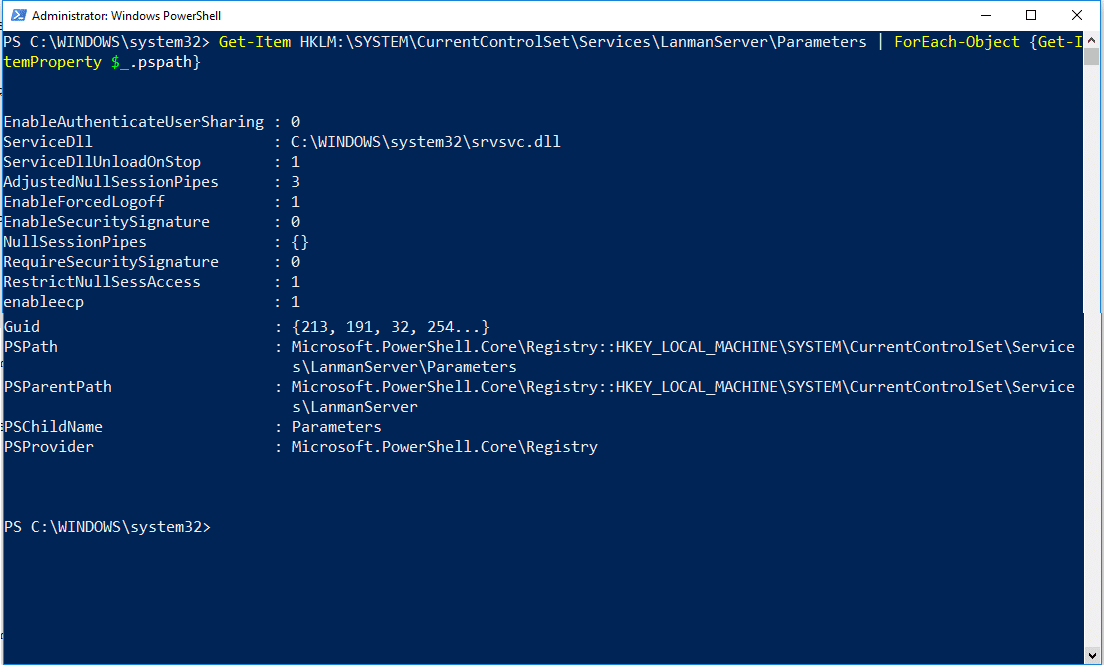The height and width of the screenshot is (665, 1104).
Task: Minimize the PowerShell window
Action: click(x=986, y=15)
